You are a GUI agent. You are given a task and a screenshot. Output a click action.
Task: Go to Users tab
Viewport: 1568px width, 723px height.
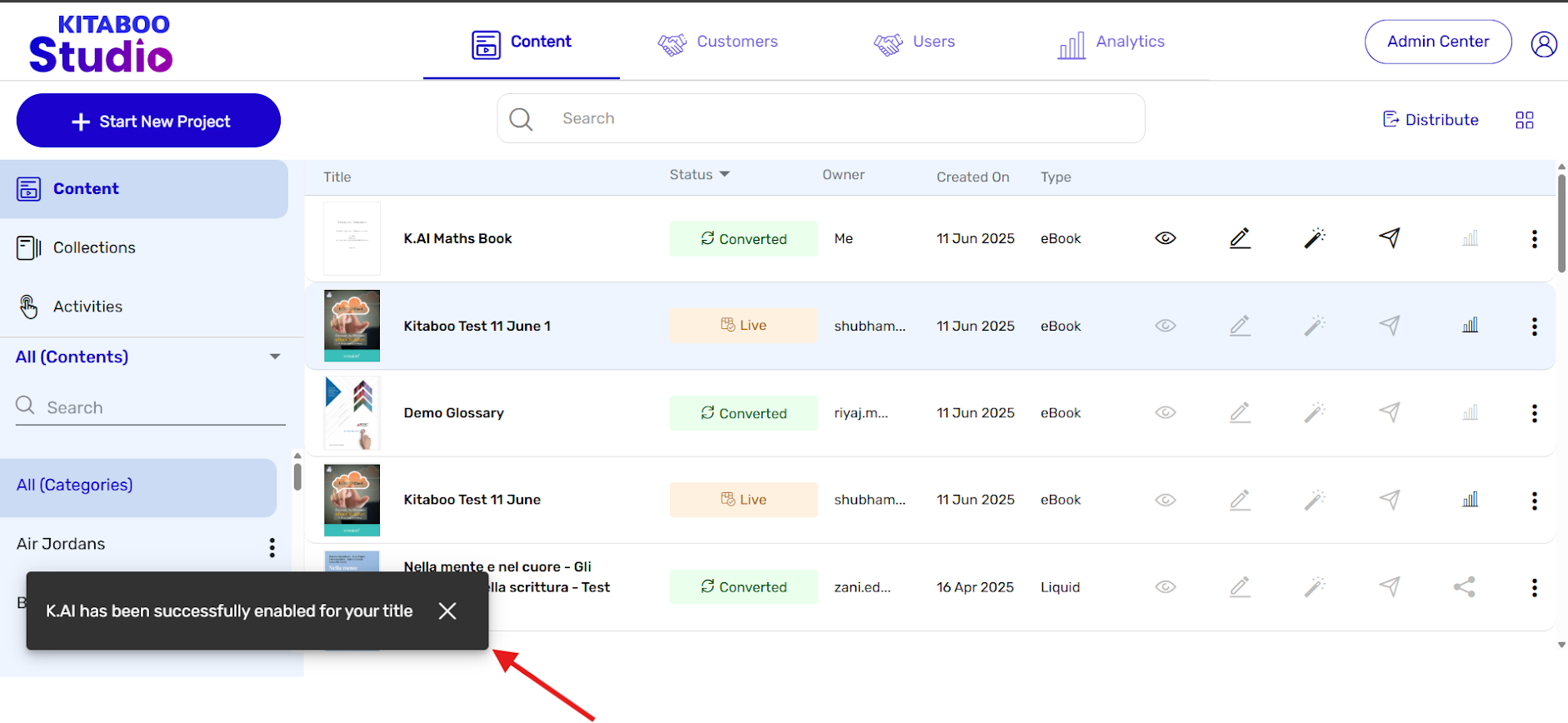[914, 42]
